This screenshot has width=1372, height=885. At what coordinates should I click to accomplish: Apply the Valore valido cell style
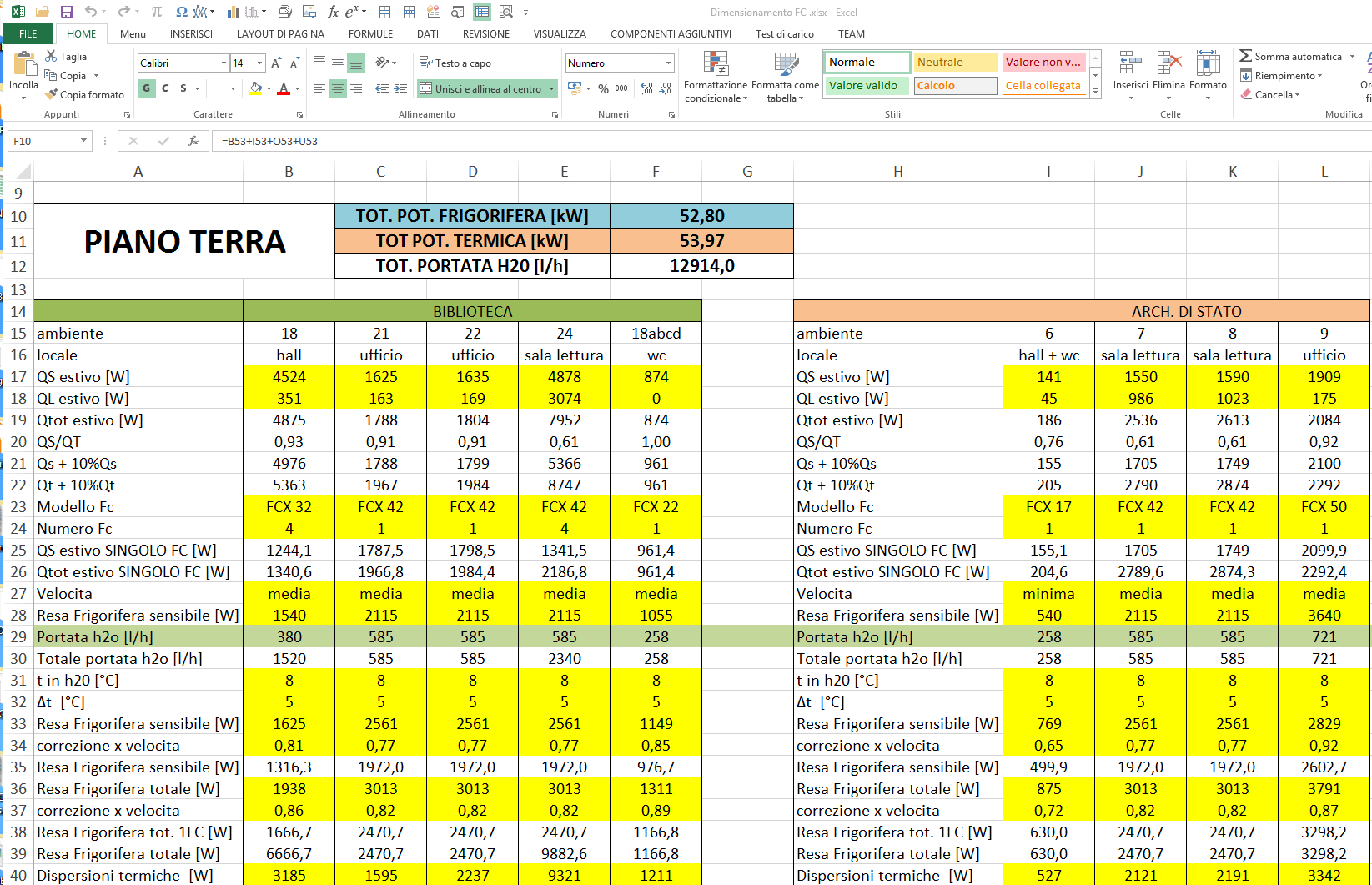867,86
